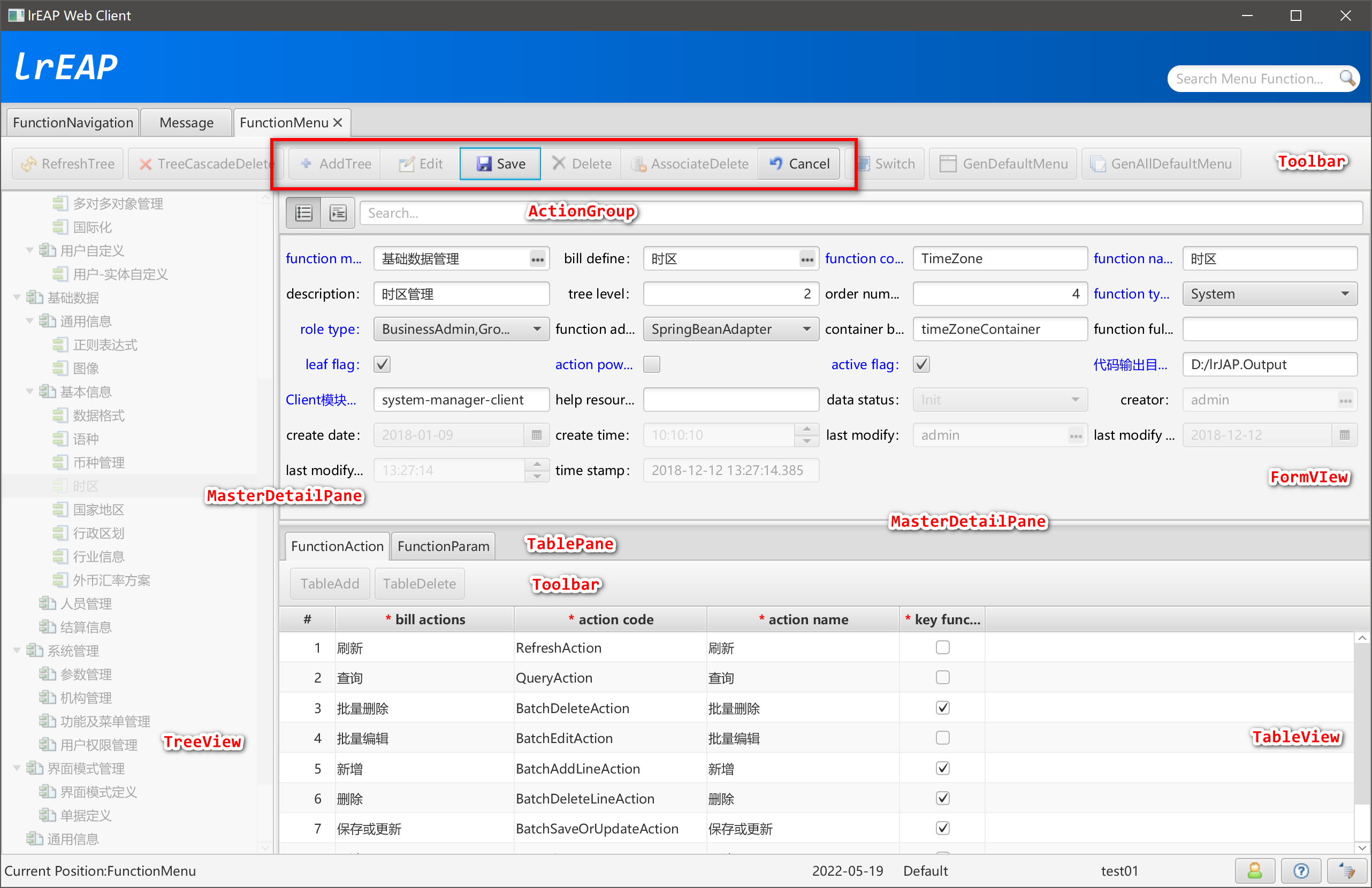1372x888 pixels.
Task: Open function adapter SpringBeanAdapter dropdown
Action: 731,329
